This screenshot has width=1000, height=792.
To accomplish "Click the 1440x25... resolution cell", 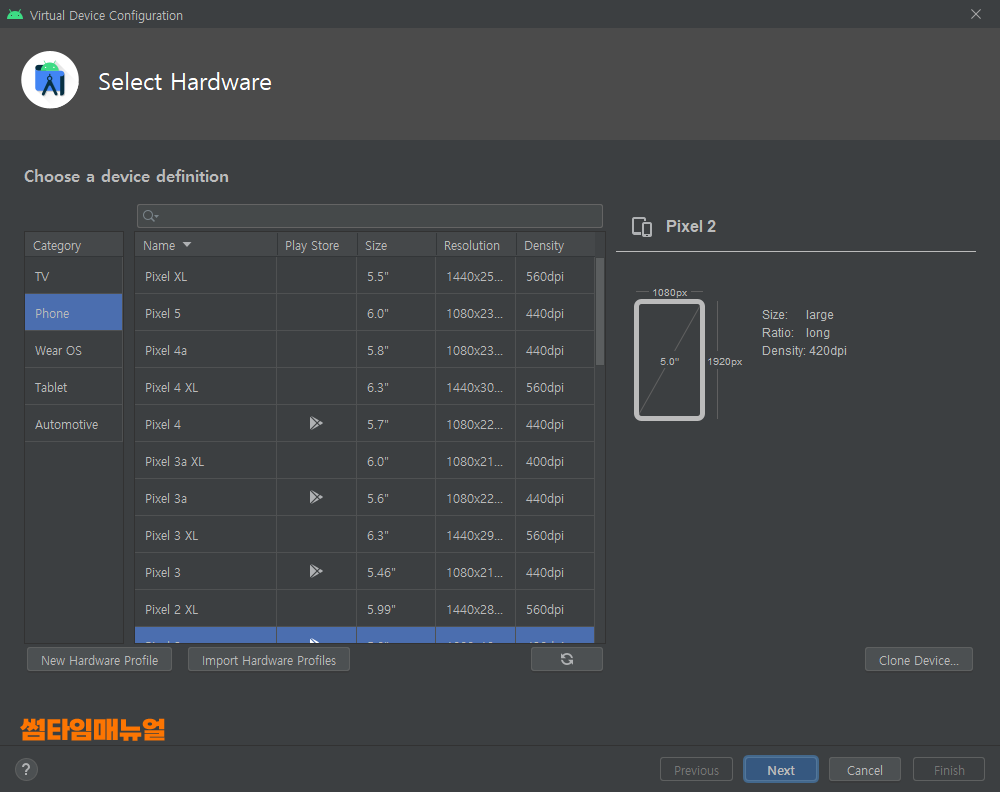I will [x=476, y=276].
